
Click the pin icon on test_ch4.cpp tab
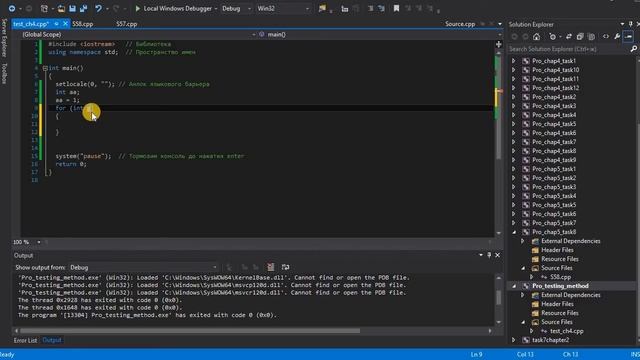pyautogui.click(x=56, y=24)
